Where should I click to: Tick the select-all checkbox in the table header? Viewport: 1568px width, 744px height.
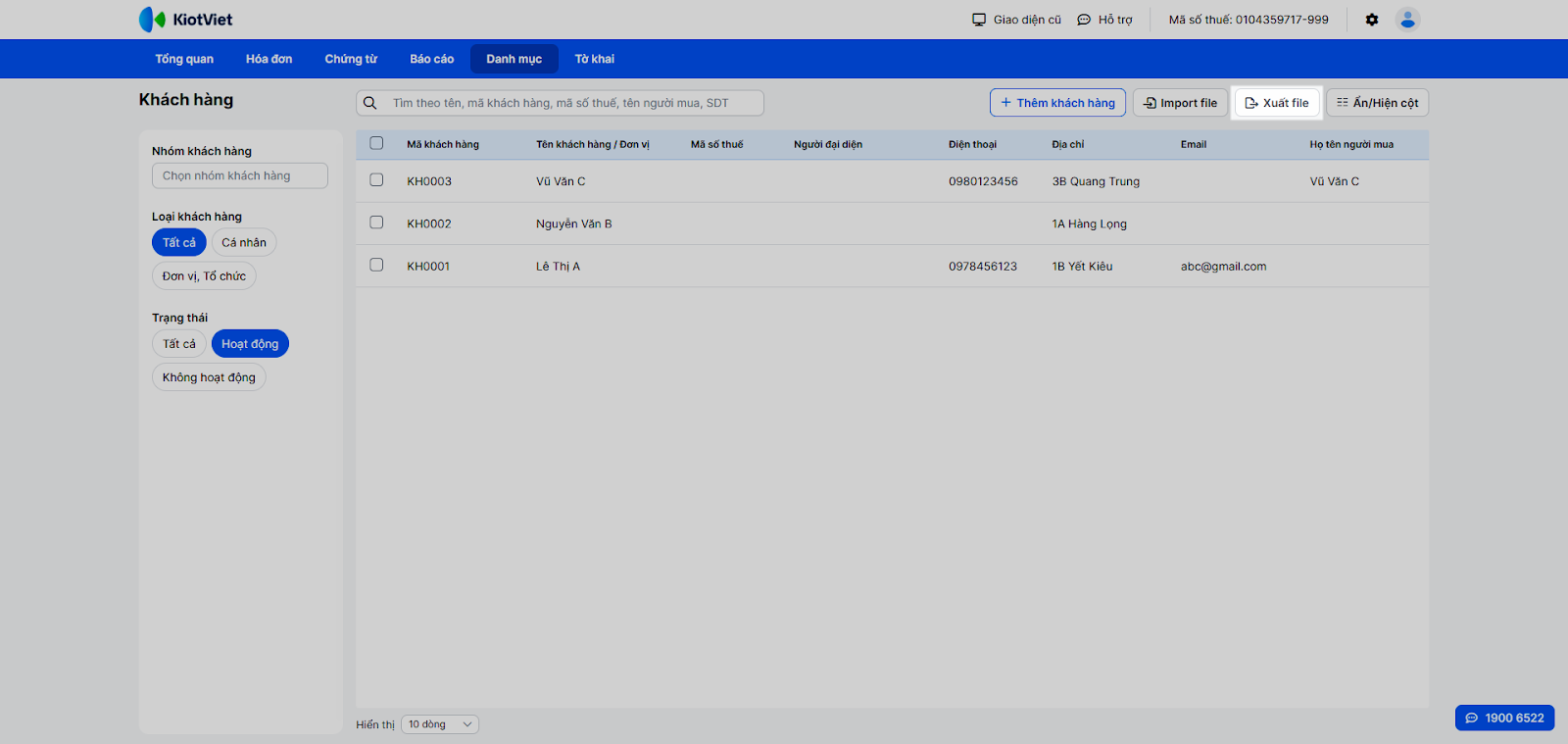pos(376,143)
